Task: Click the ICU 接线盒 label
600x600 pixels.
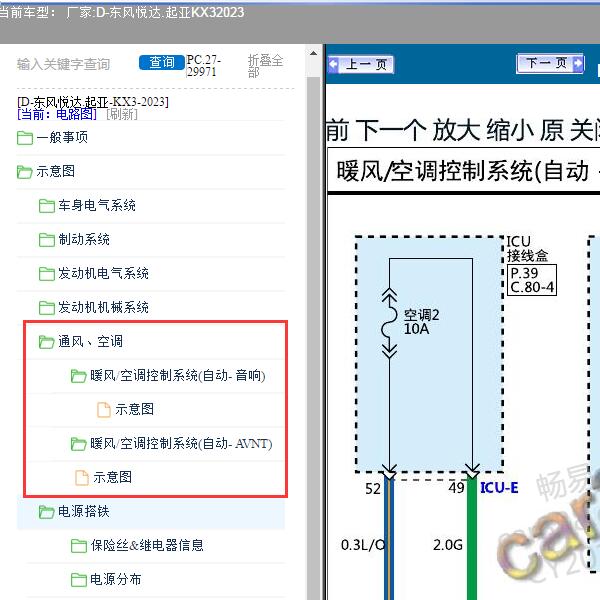Action: (x=527, y=249)
